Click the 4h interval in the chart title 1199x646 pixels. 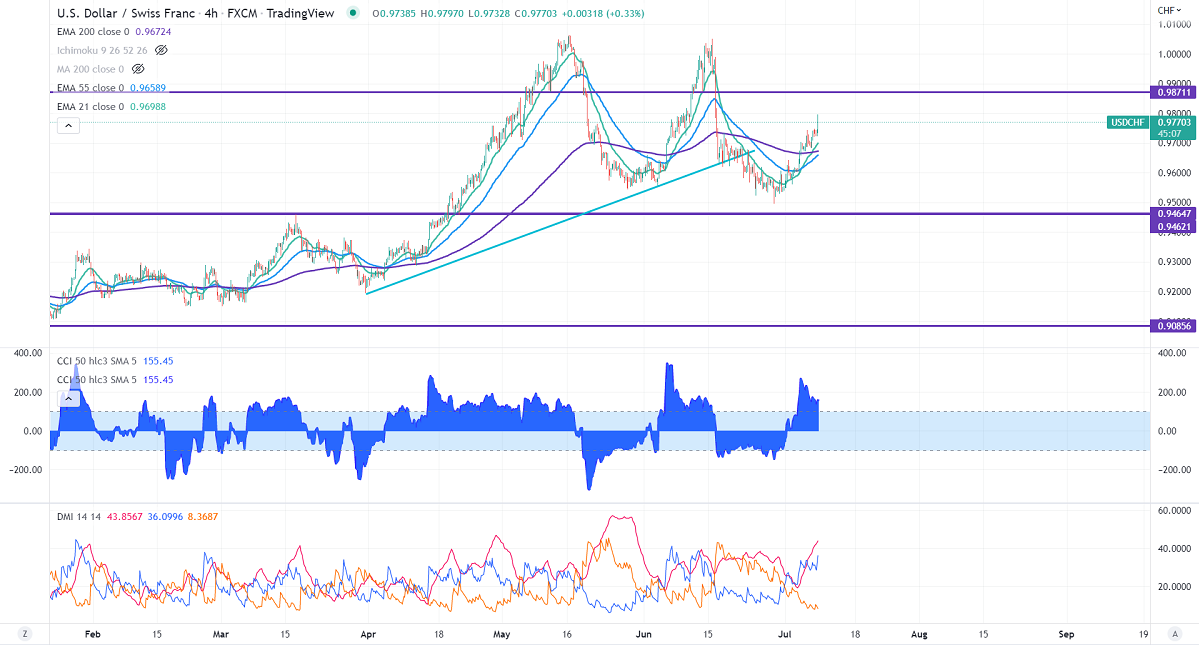point(211,13)
